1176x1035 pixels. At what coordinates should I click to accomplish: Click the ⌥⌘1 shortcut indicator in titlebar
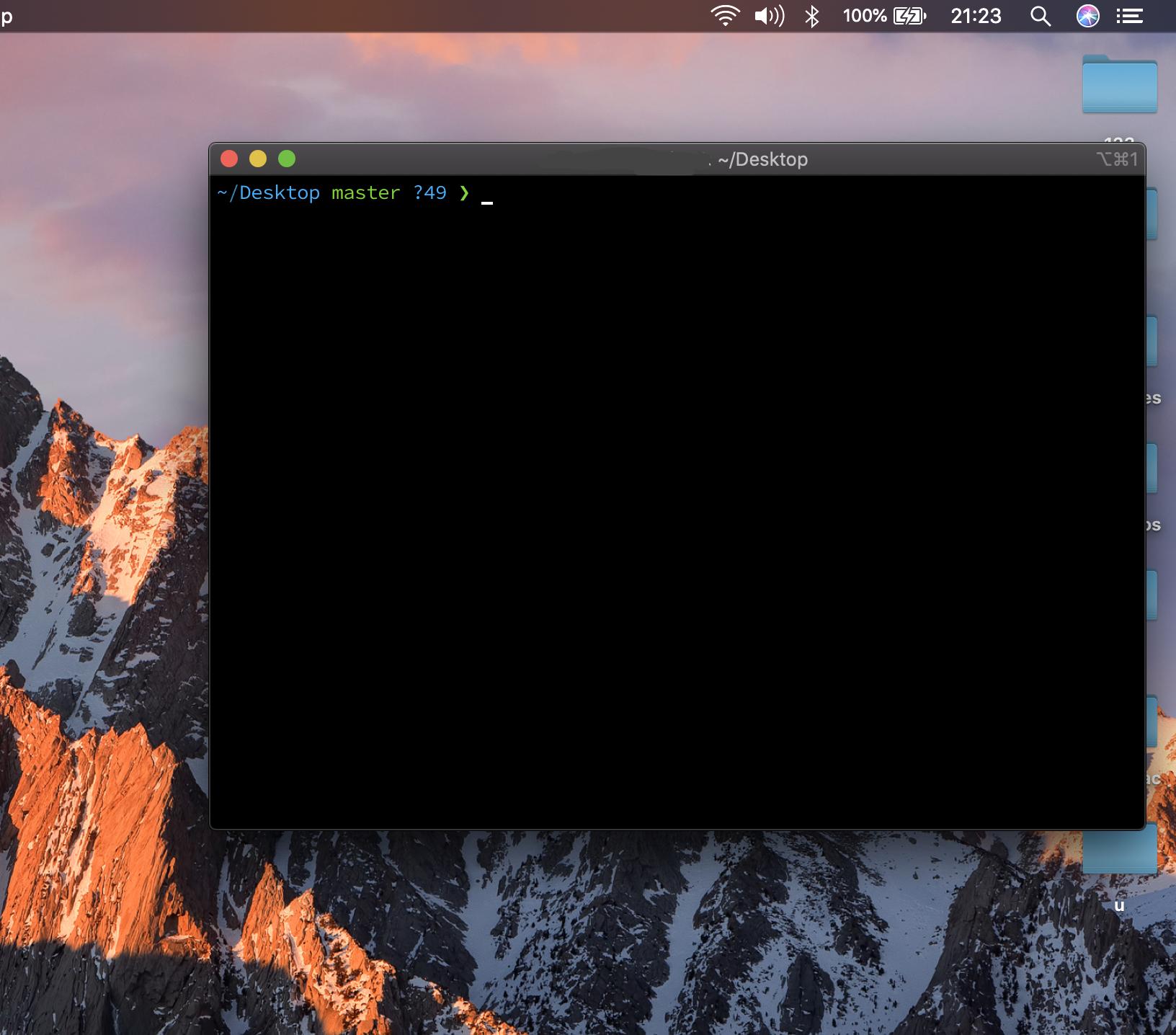(1117, 159)
